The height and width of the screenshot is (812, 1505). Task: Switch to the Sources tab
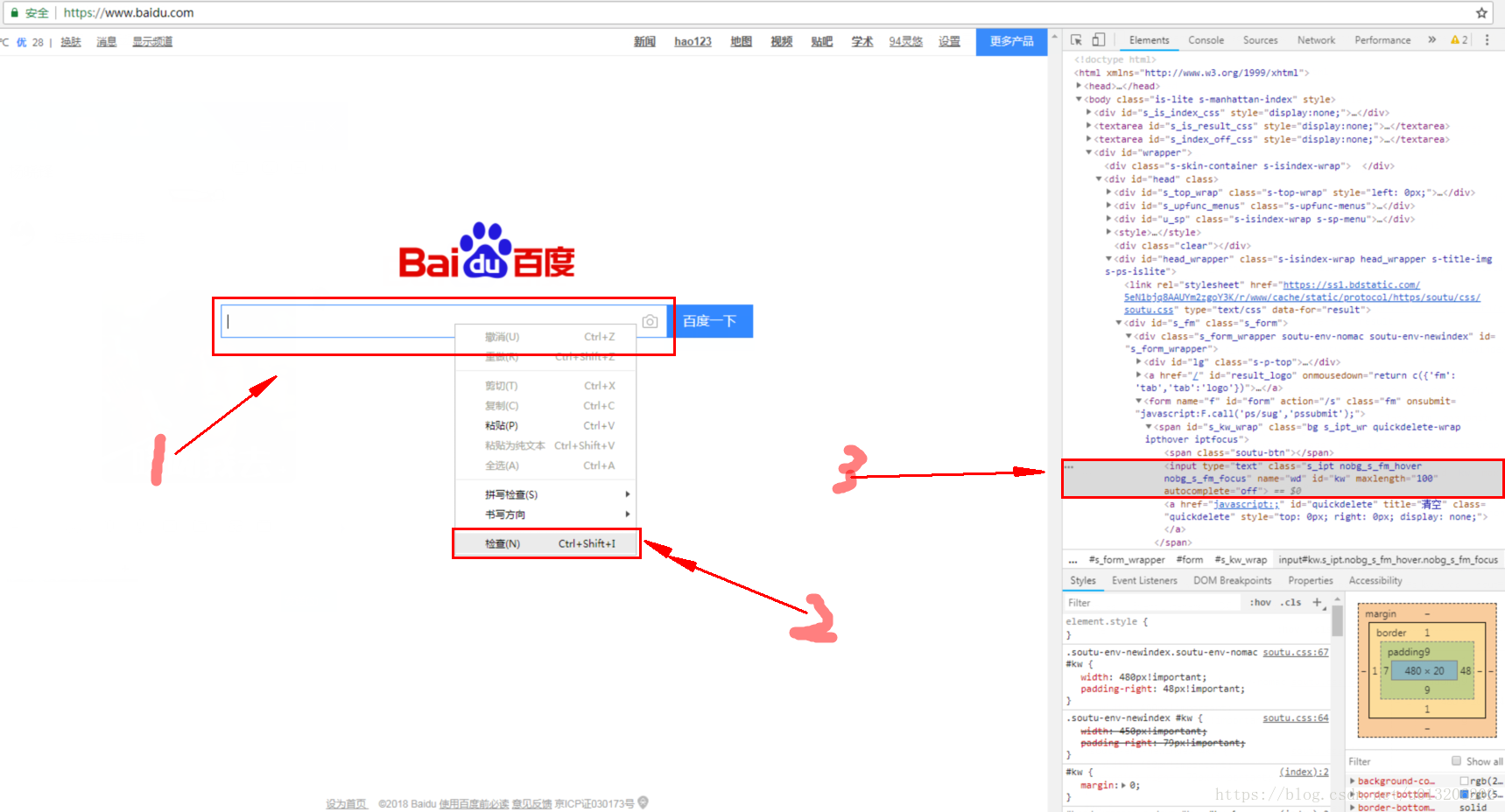1260,40
